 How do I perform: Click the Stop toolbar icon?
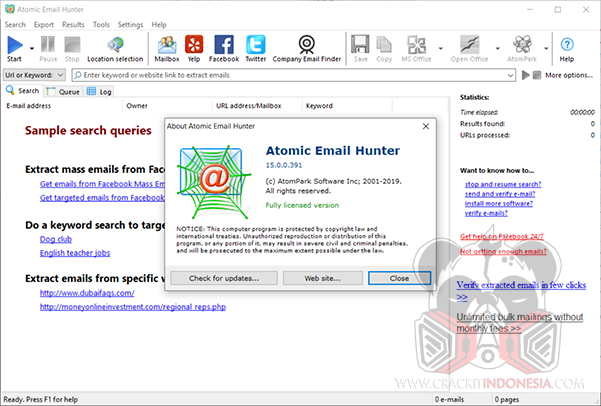coord(72,49)
